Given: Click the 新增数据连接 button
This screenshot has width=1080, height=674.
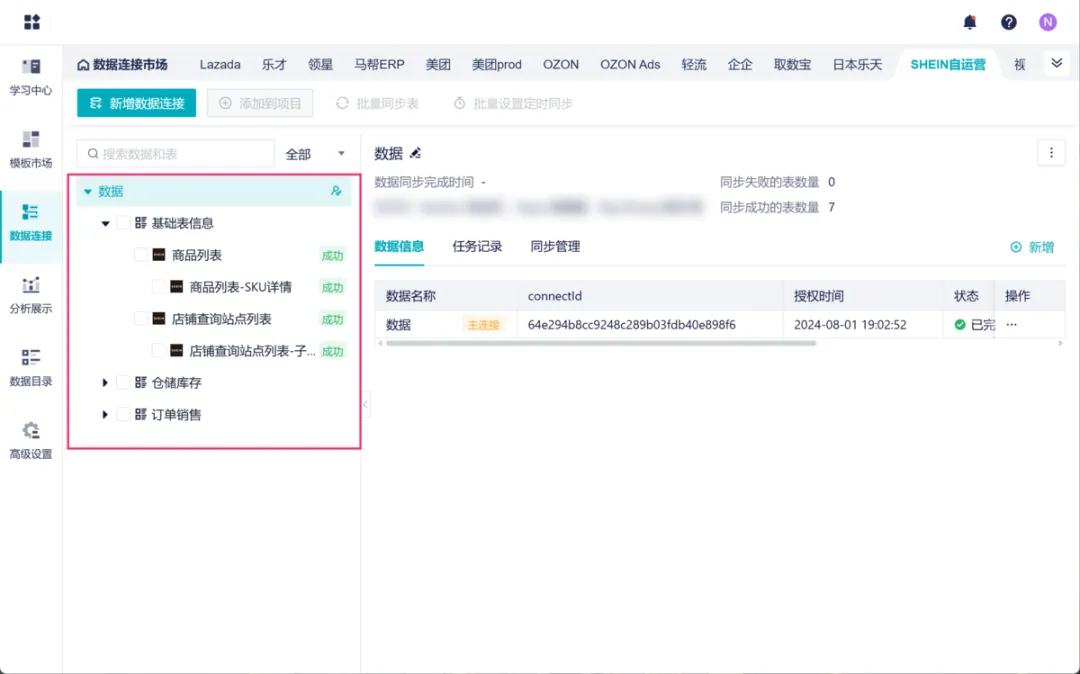Looking at the screenshot, I should point(136,103).
